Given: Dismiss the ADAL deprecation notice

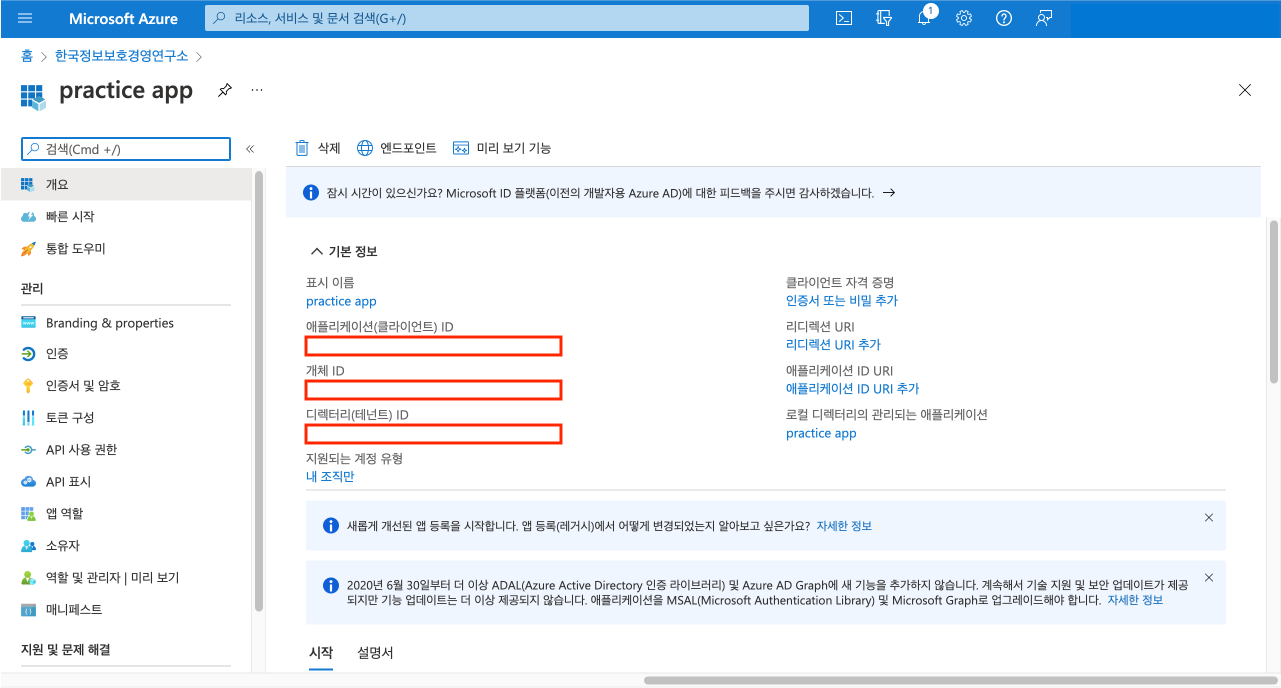Looking at the screenshot, I should (1208, 578).
